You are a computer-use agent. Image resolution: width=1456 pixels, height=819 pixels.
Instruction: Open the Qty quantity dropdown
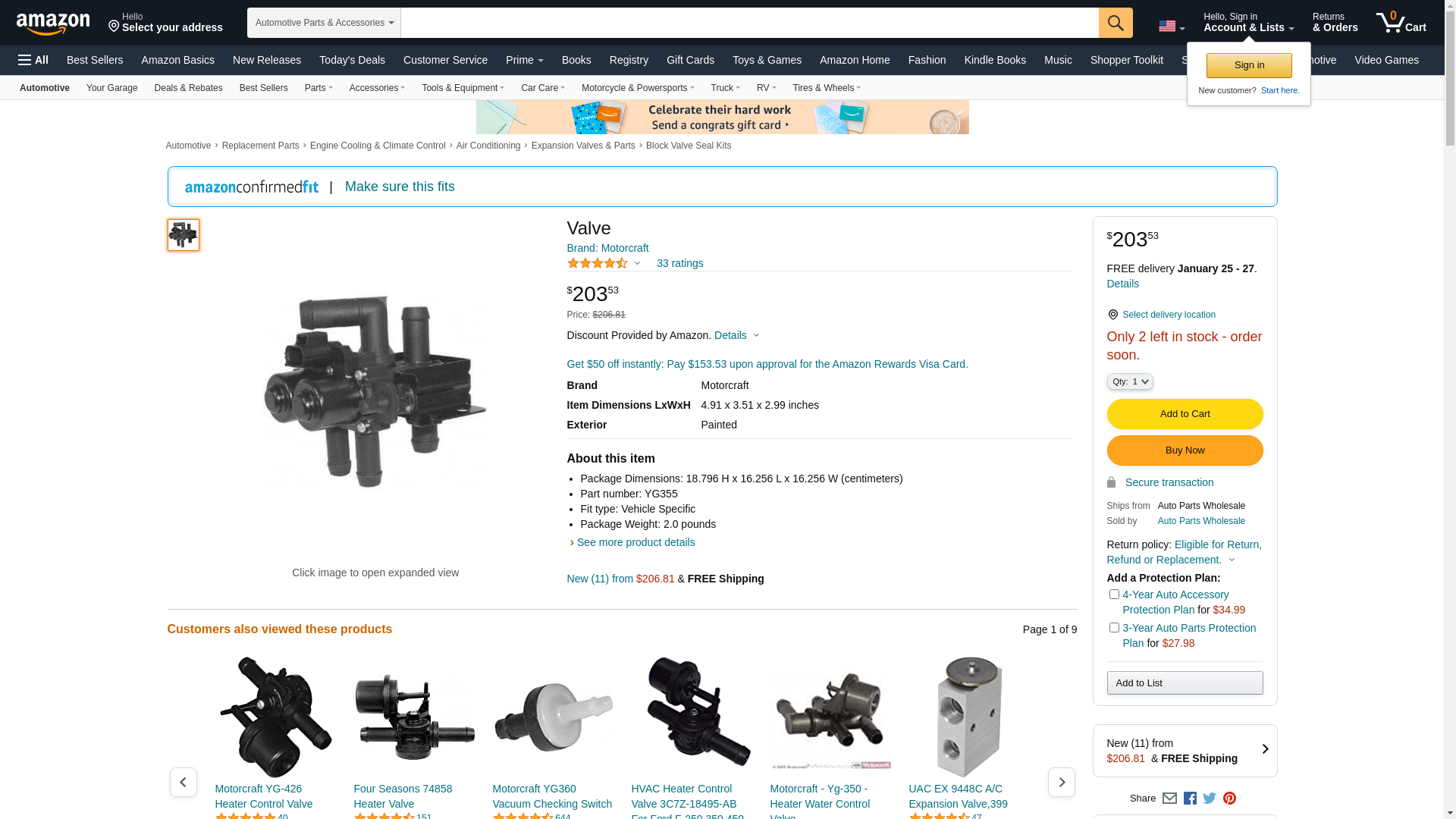(1129, 381)
